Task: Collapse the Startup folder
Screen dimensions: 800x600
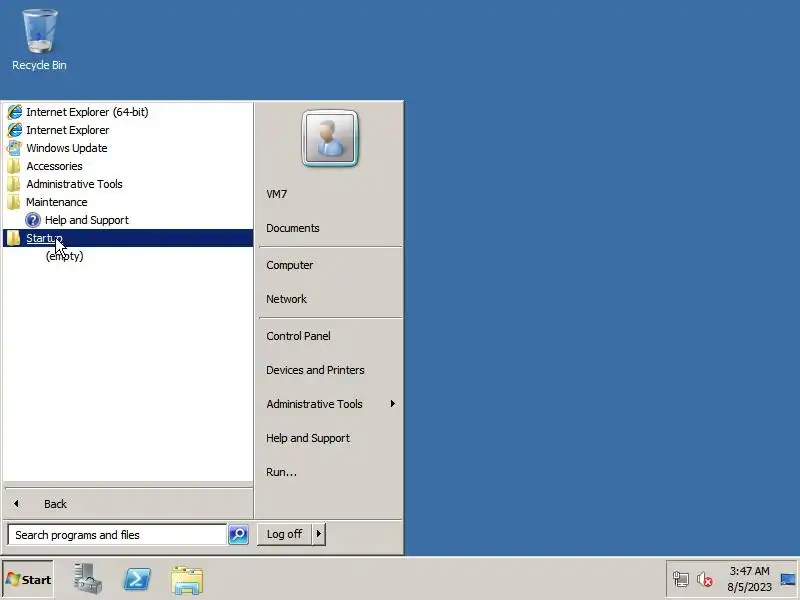Action: click(x=128, y=238)
